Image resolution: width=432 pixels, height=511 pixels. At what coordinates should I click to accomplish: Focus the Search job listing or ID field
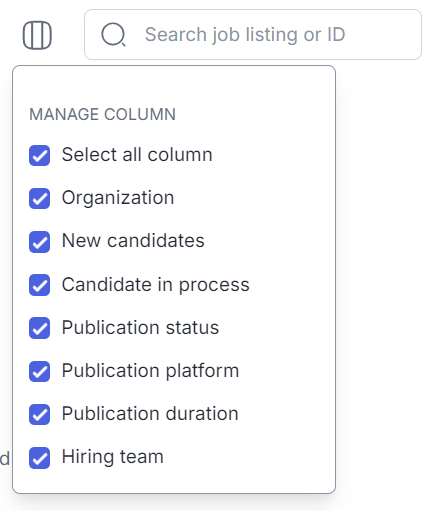(x=253, y=34)
